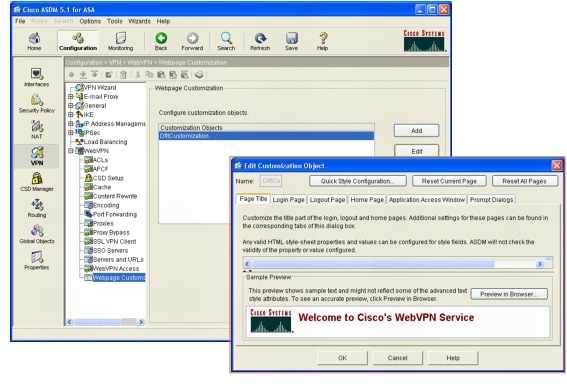The image size is (567, 384).
Task: Refresh the ASDM configuration
Action: click(x=260, y=41)
